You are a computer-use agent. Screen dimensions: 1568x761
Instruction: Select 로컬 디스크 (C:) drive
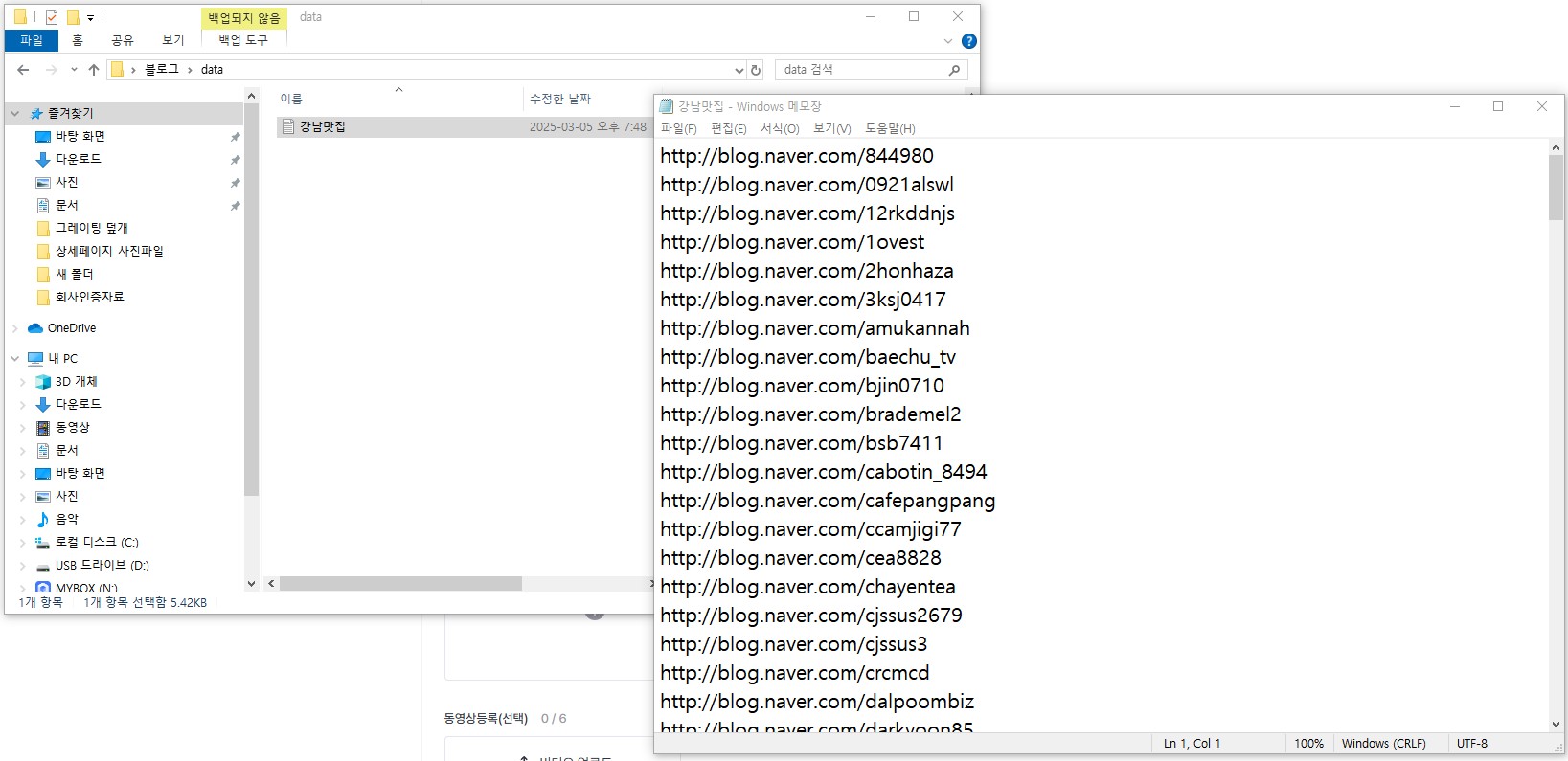pos(96,543)
